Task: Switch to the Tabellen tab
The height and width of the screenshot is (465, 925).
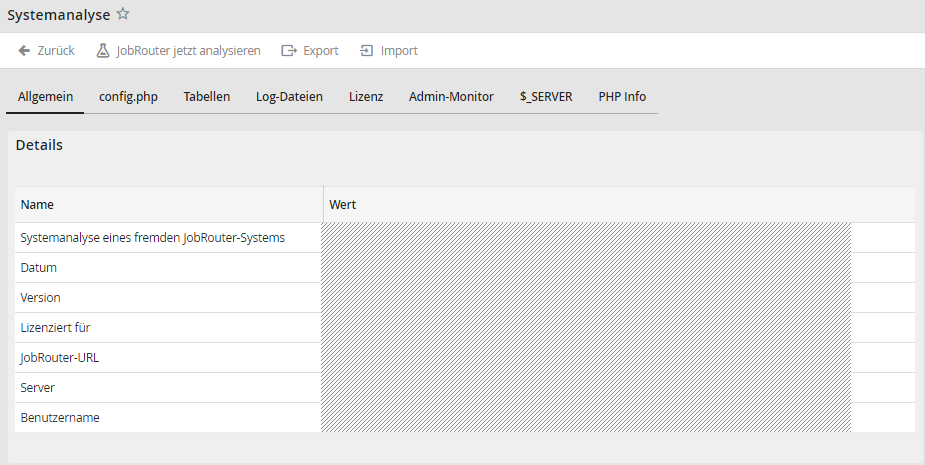Action: [x=207, y=97]
